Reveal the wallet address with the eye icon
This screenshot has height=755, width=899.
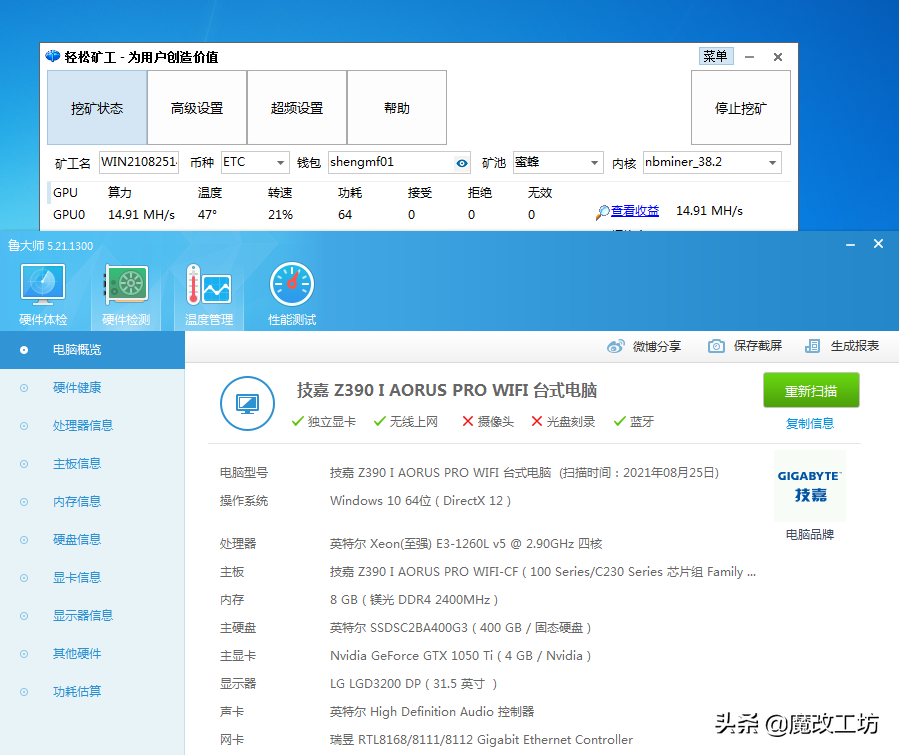pos(461,162)
